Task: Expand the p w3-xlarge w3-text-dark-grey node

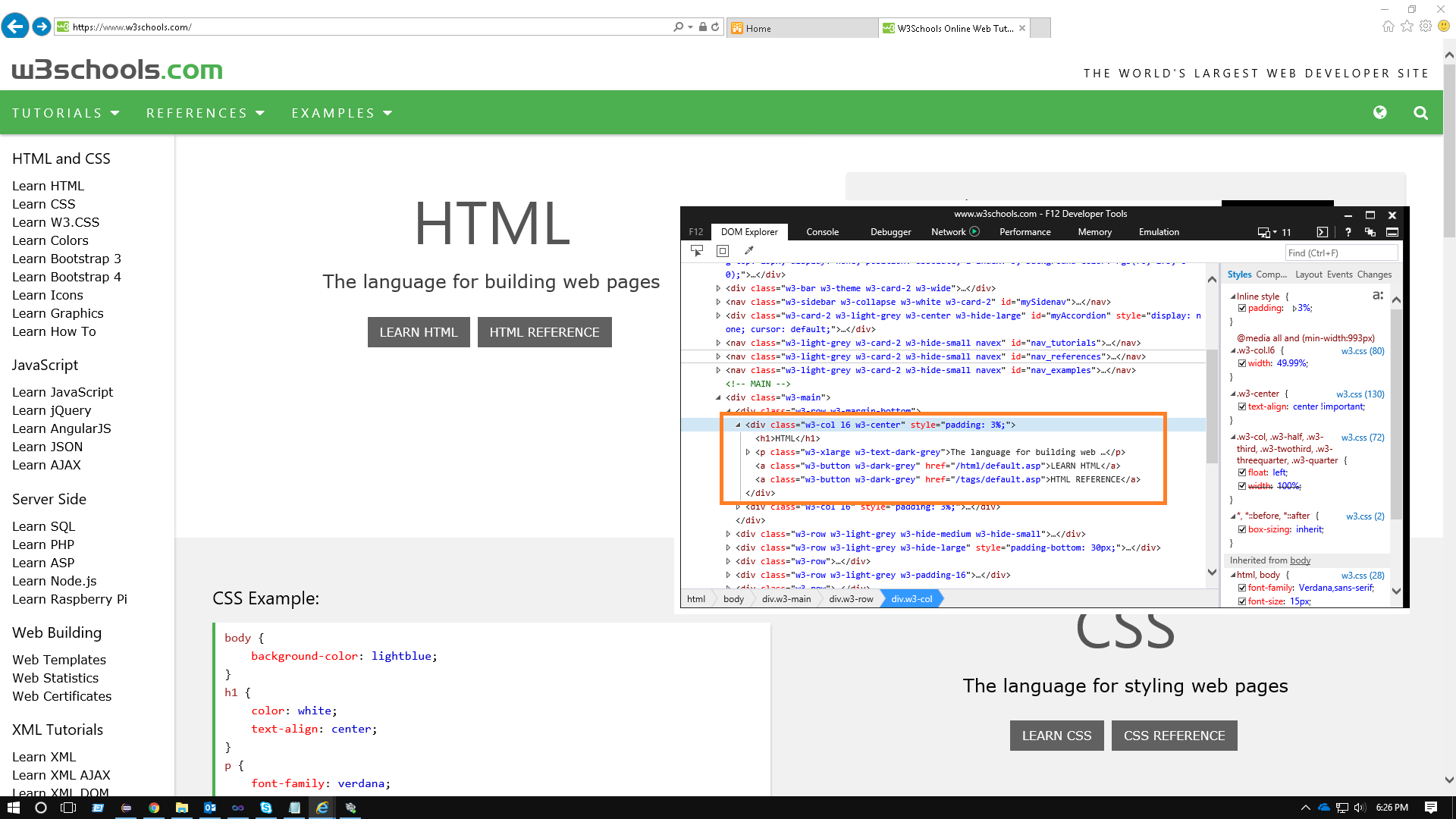Action: (748, 452)
